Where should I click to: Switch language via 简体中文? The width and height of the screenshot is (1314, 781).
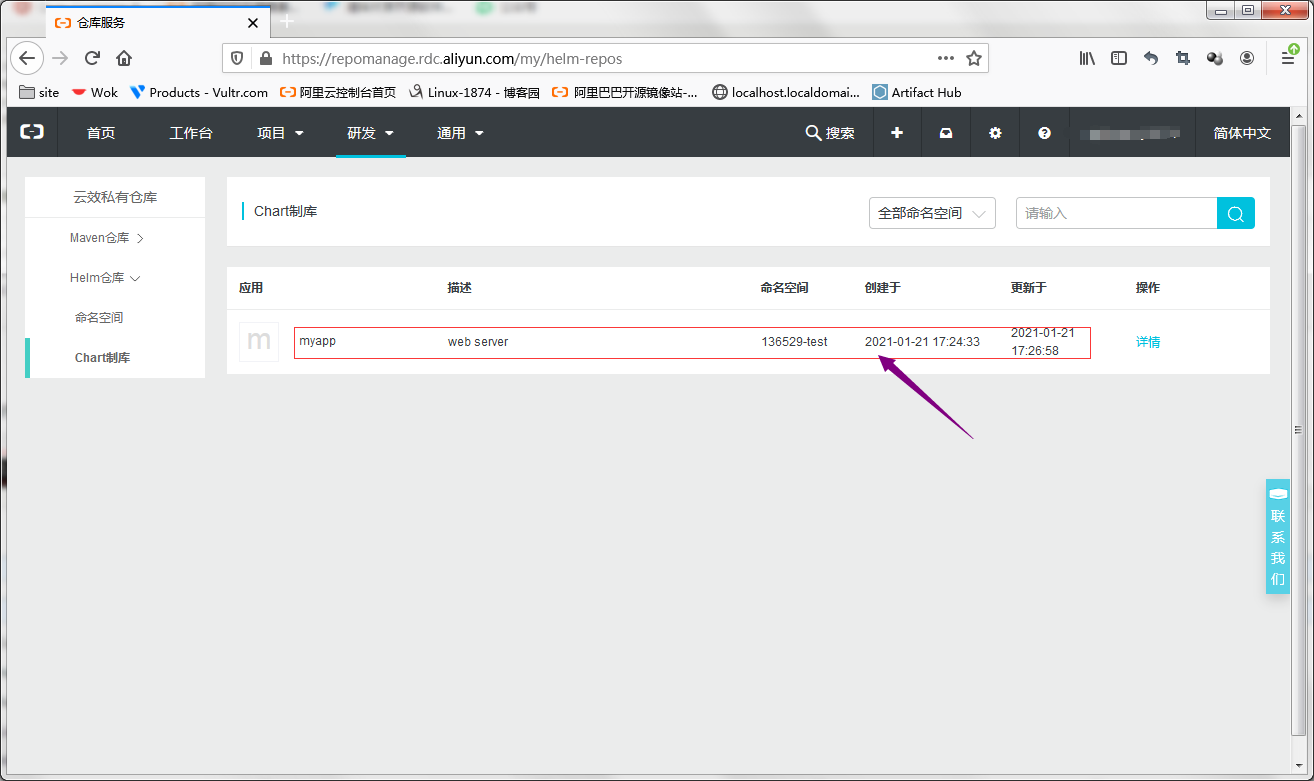pos(1242,132)
